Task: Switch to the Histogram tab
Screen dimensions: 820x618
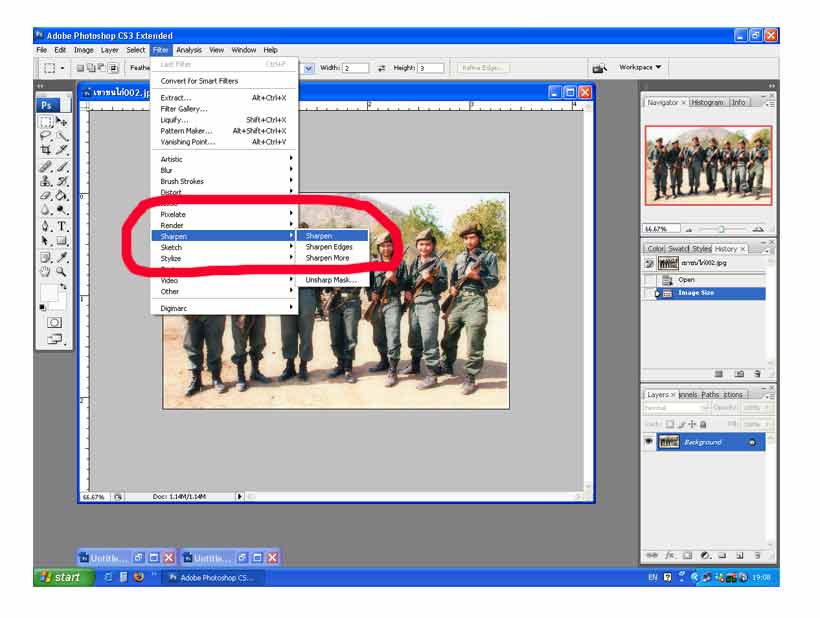Action: pyautogui.click(x=707, y=102)
